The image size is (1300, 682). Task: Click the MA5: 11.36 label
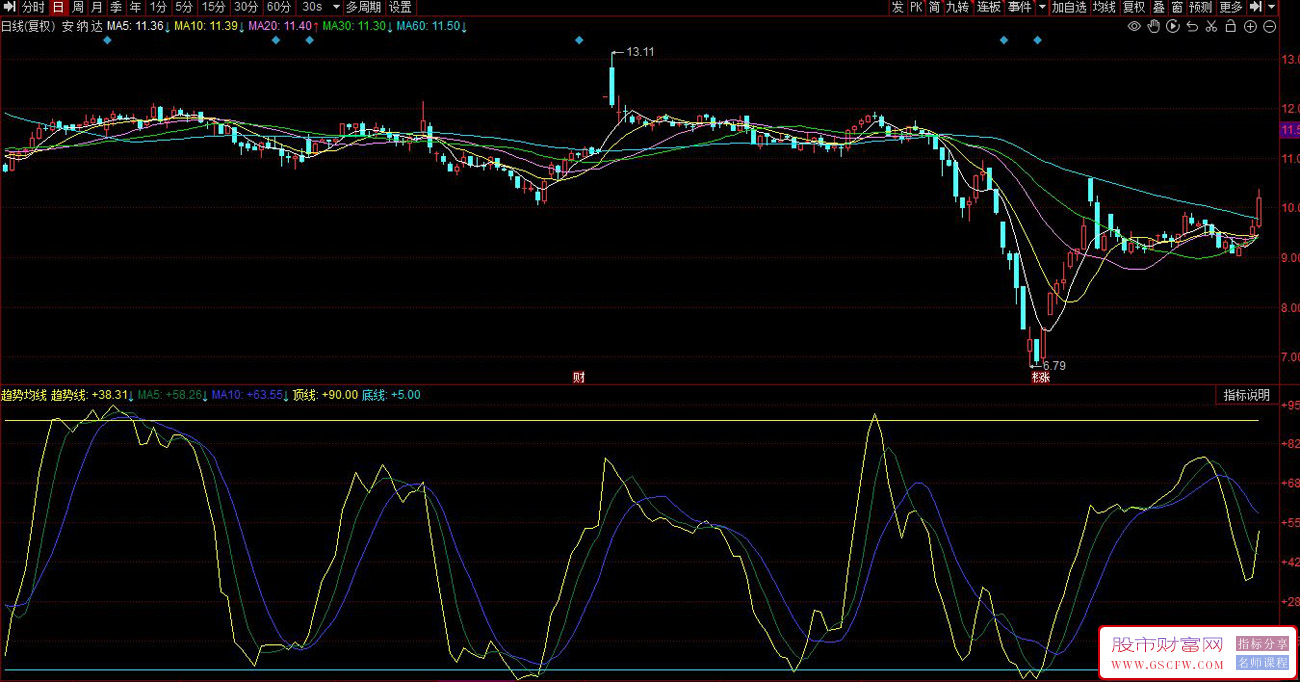point(135,26)
